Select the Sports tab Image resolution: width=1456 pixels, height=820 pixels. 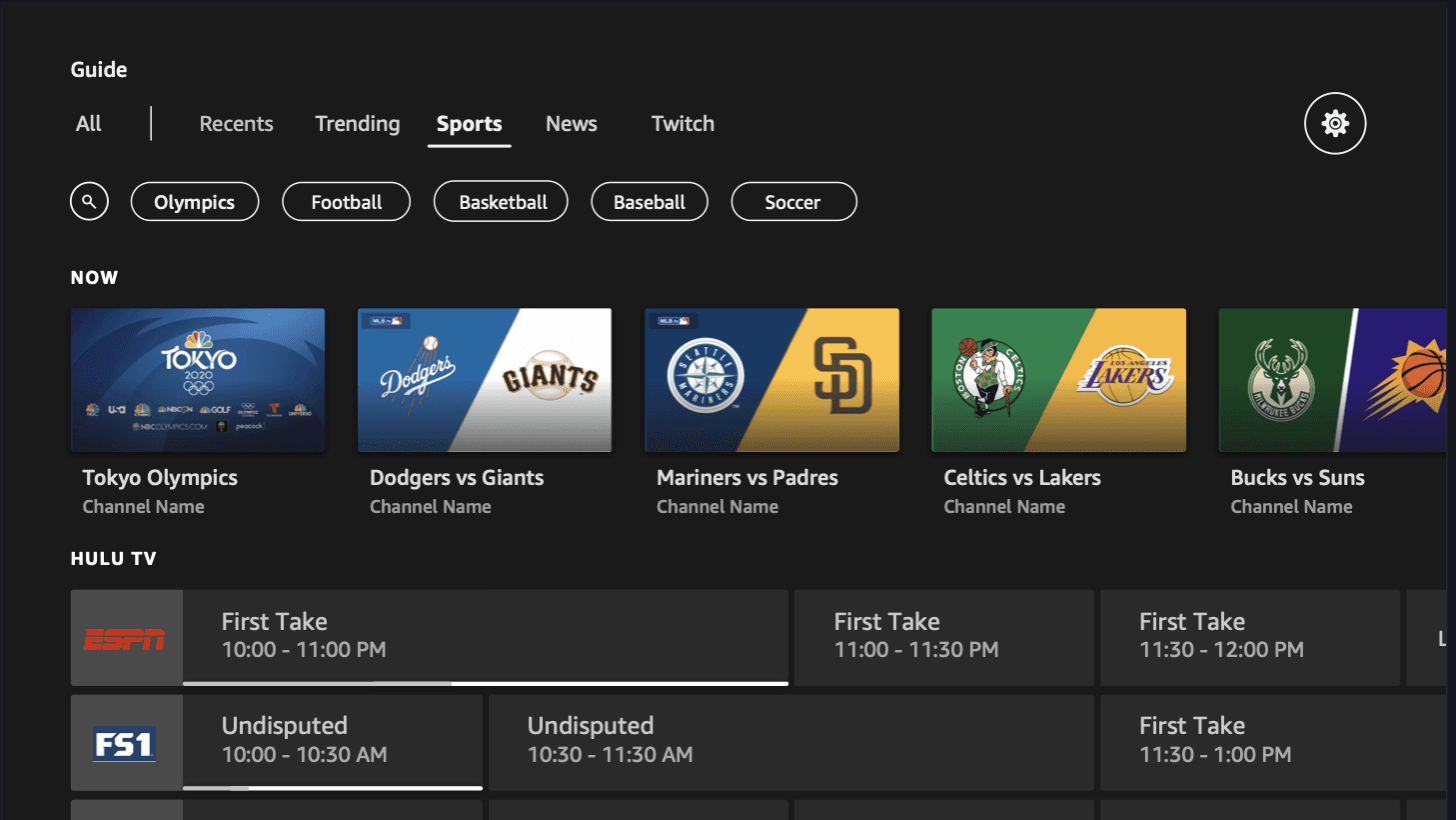pos(469,124)
